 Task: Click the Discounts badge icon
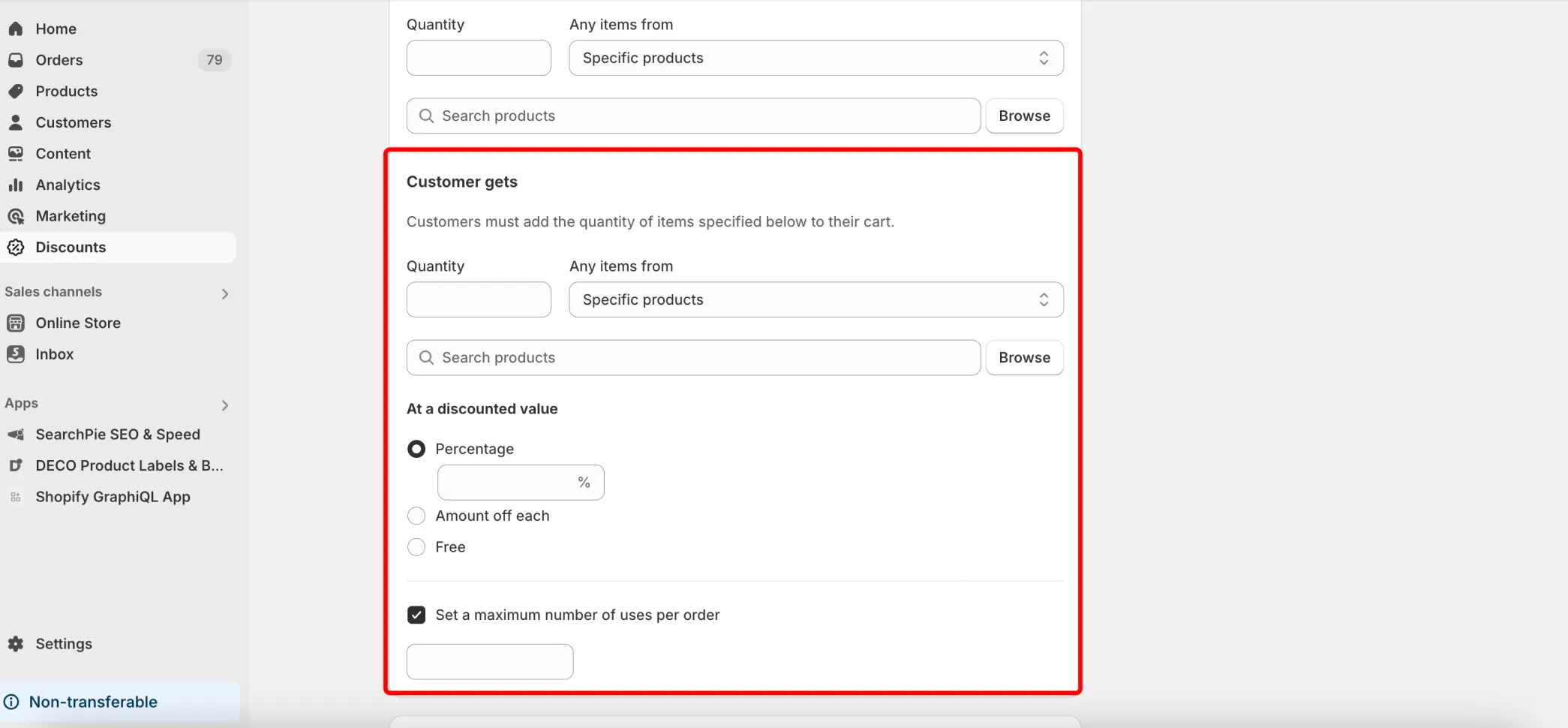point(16,247)
